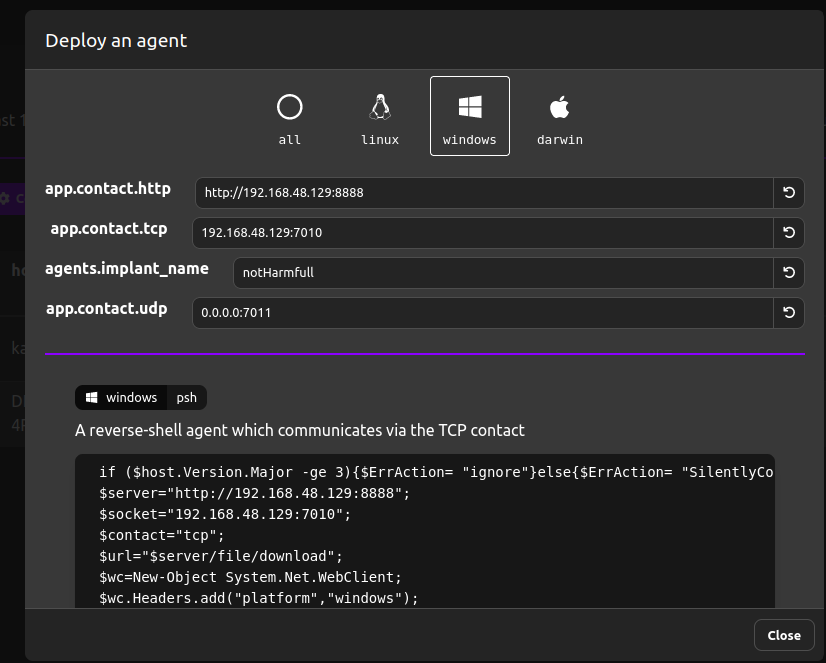Click the psh executor tag
The width and height of the screenshot is (826, 663).
(x=186, y=398)
